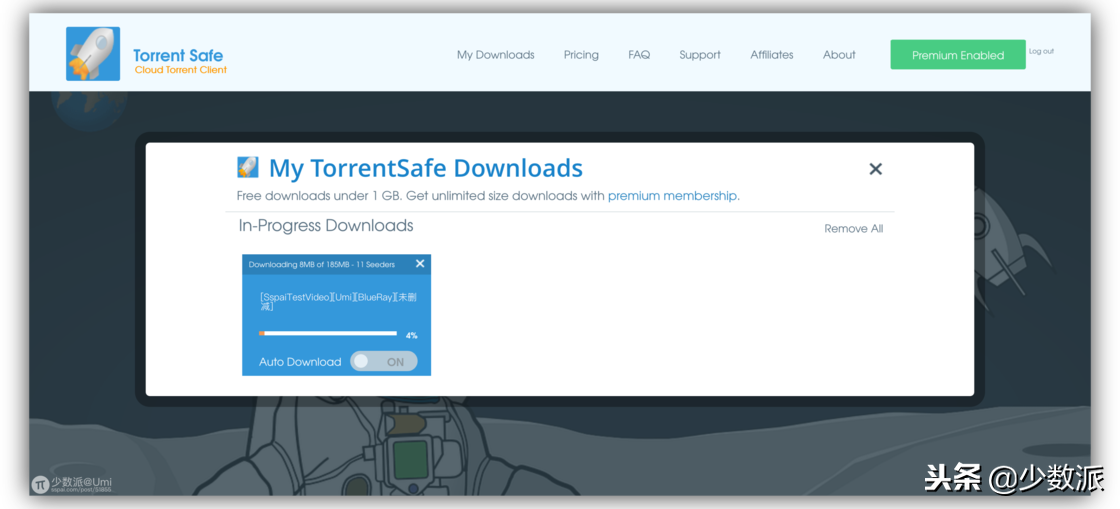Click the Cloud Torrent Client tagline
Screen dimensions: 1120x509
click(181, 70)
